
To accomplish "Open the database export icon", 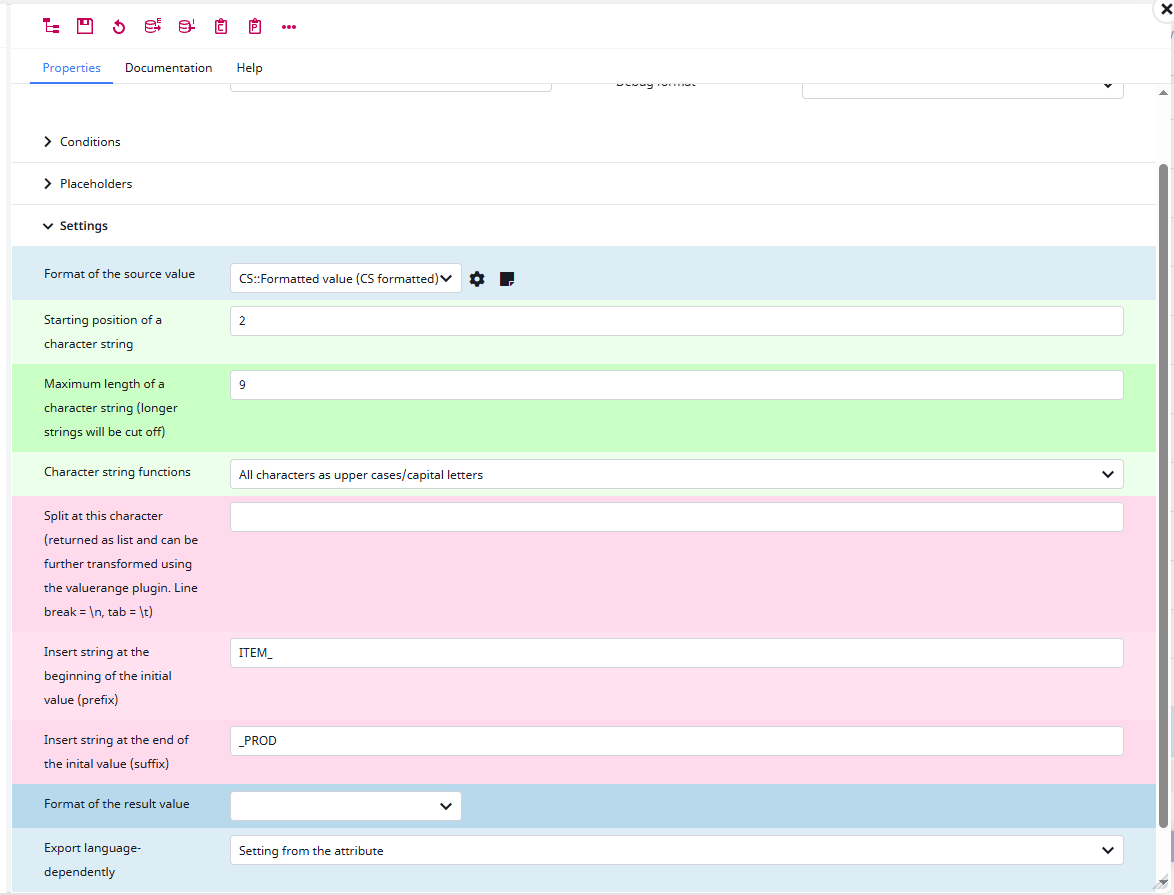I will pyautogui.click(x=152, y=26).
